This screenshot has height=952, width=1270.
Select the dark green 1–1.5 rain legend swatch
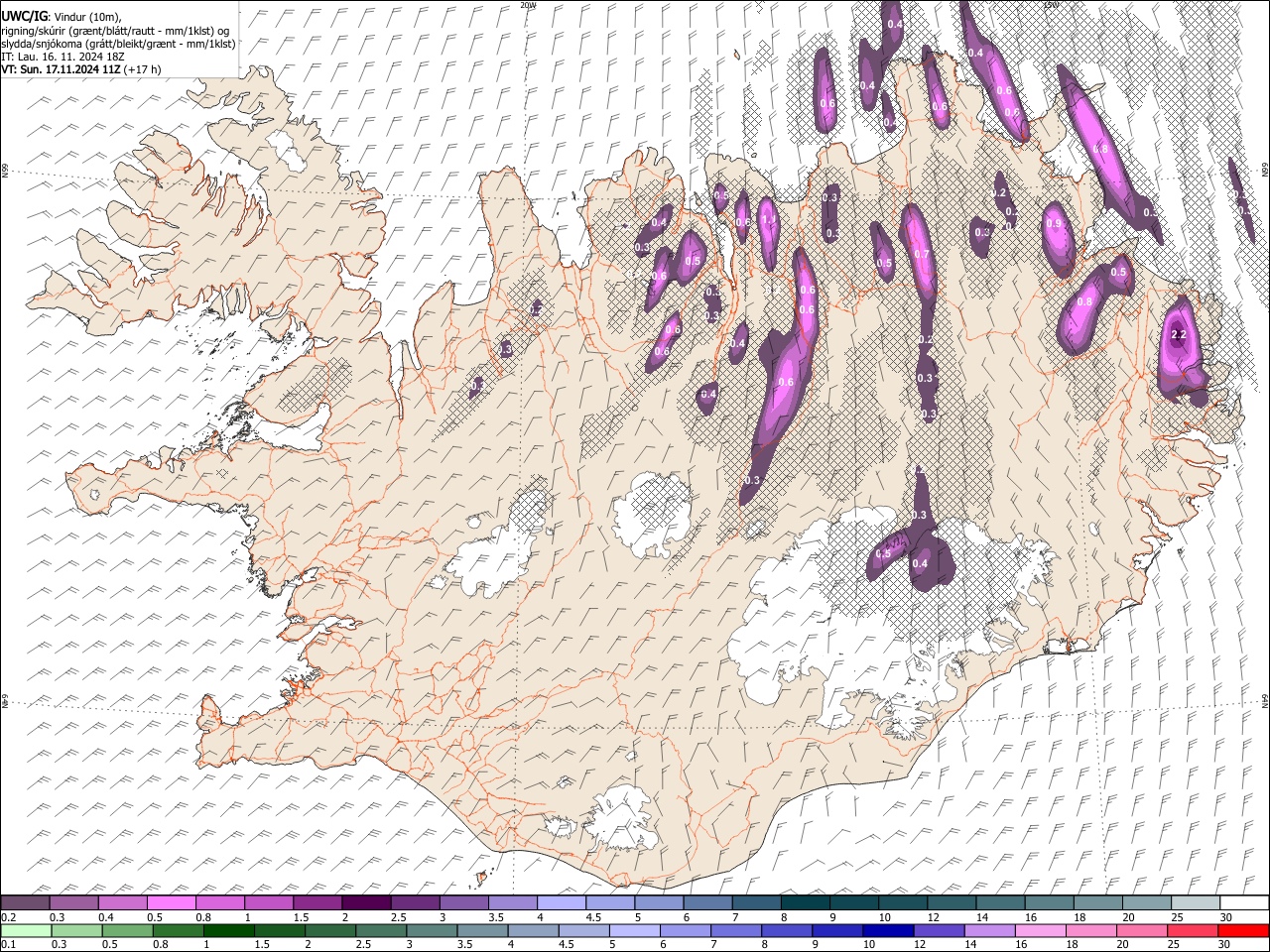229,930
